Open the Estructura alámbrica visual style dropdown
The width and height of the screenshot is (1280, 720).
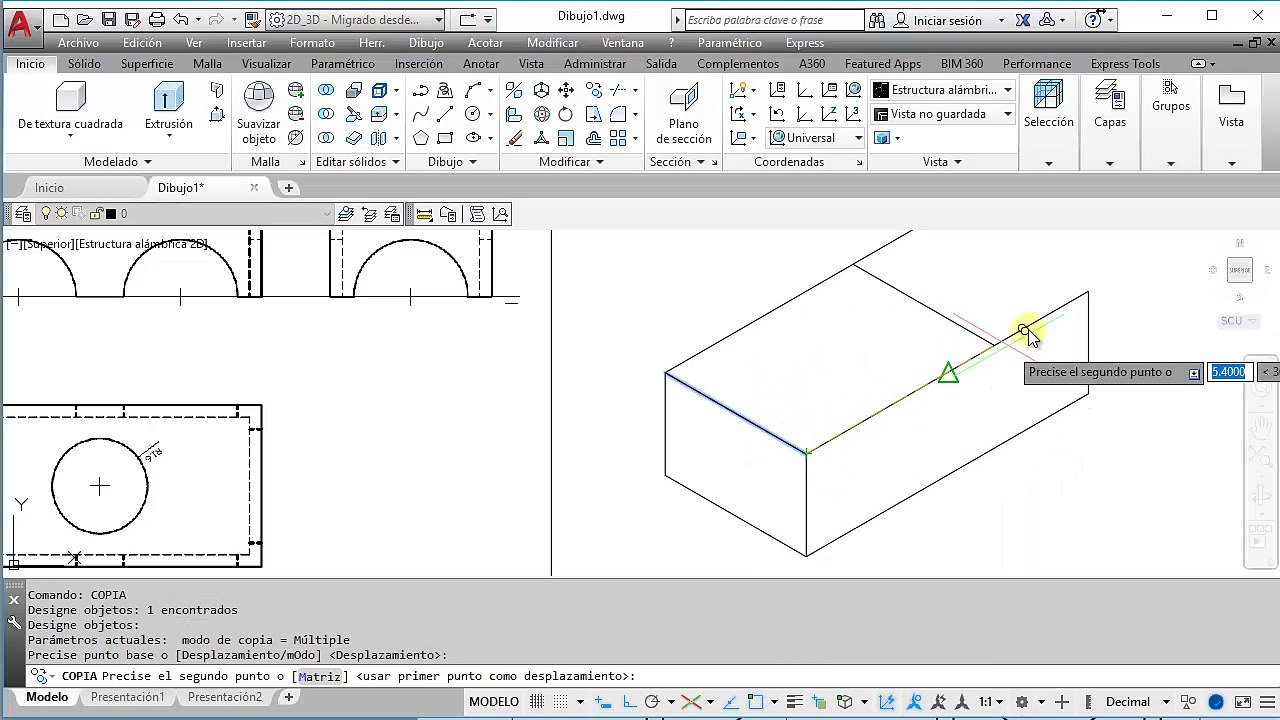tap(943, 90)
